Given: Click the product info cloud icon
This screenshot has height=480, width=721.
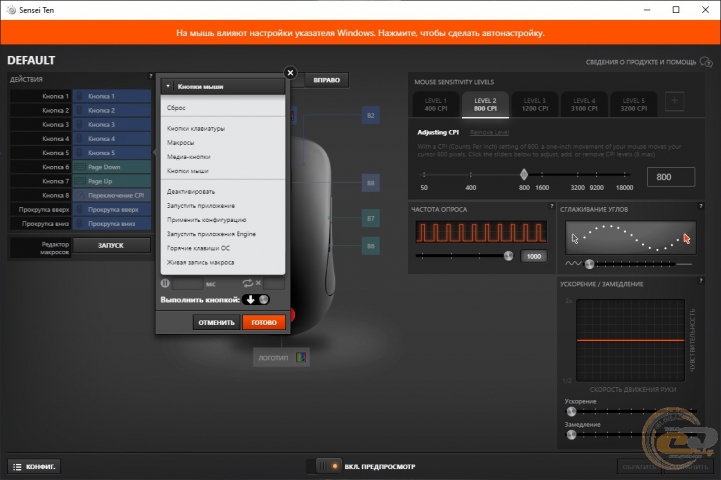Looking at the screenshot, I should point(706,62).
